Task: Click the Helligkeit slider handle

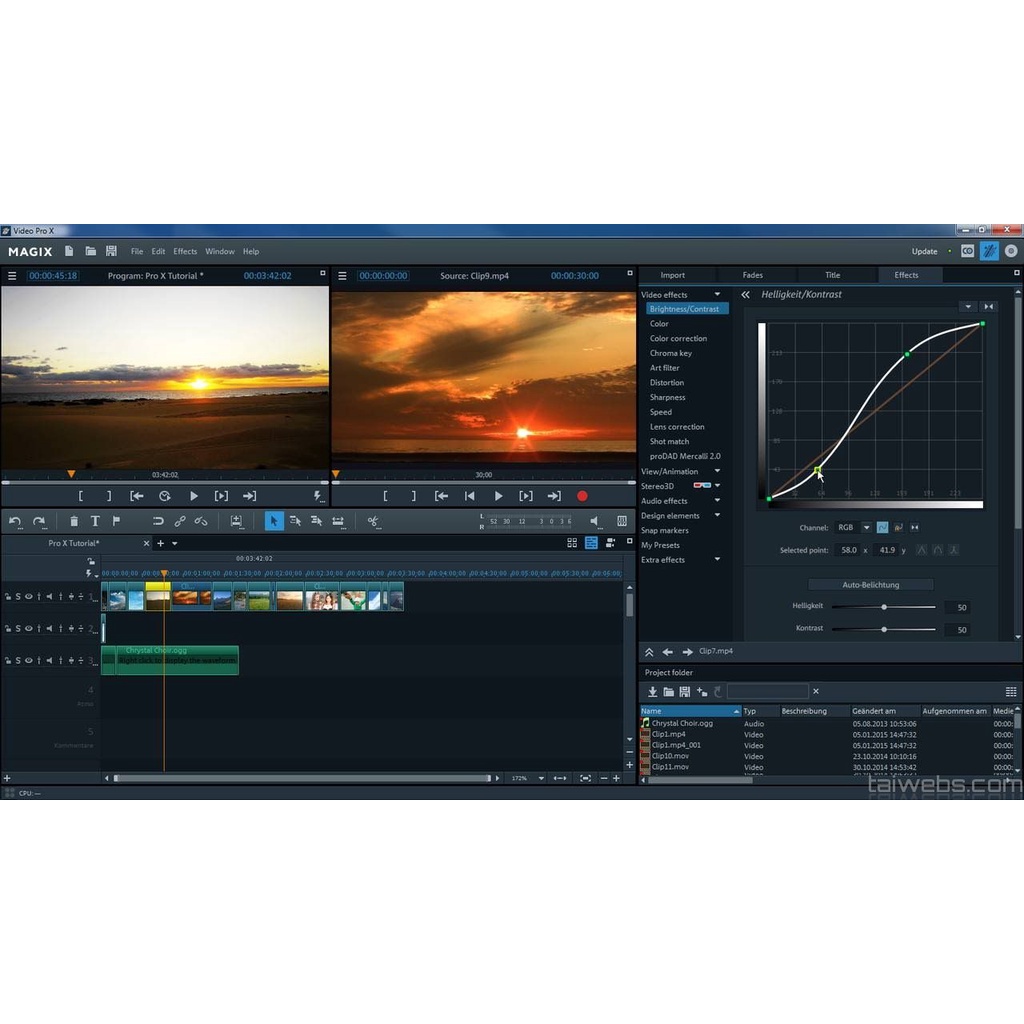Action: (x=884, y=607)
